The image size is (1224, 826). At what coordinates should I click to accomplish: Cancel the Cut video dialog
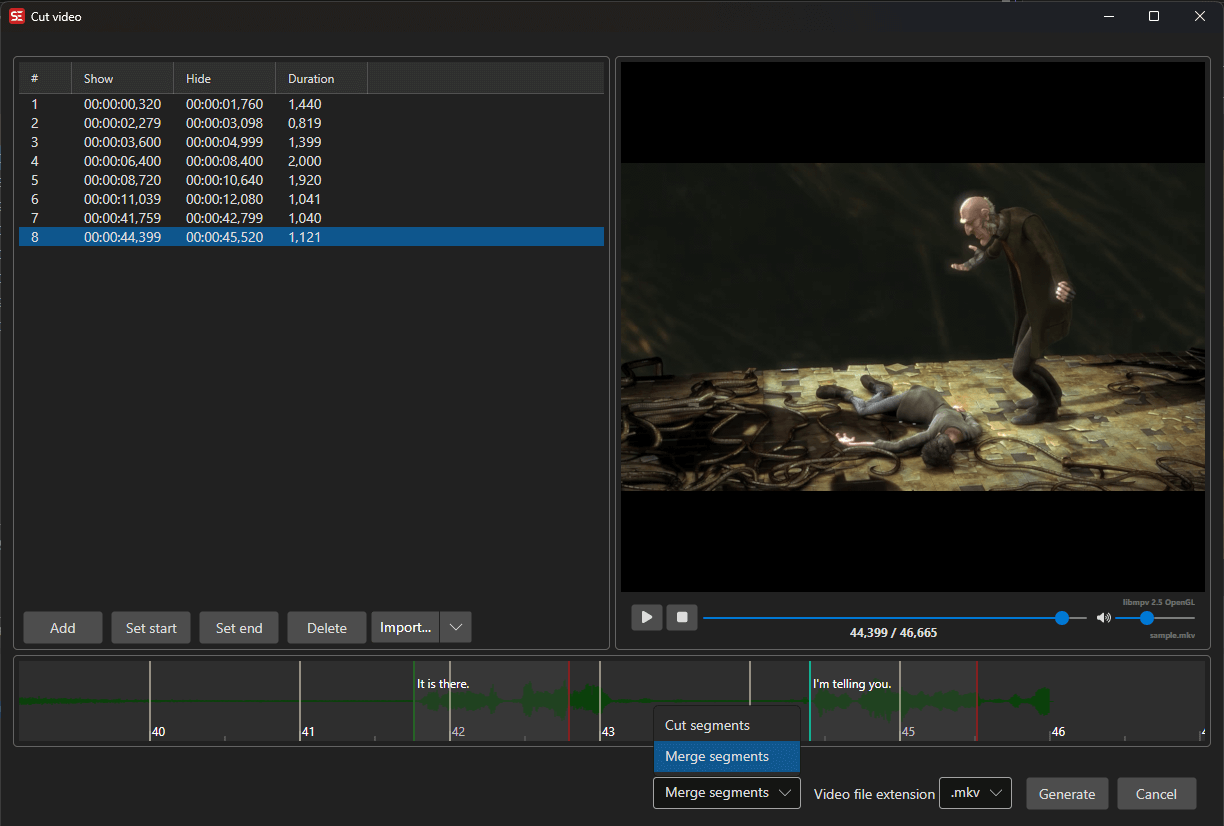pyautogui.click(x=1156, y=793)
